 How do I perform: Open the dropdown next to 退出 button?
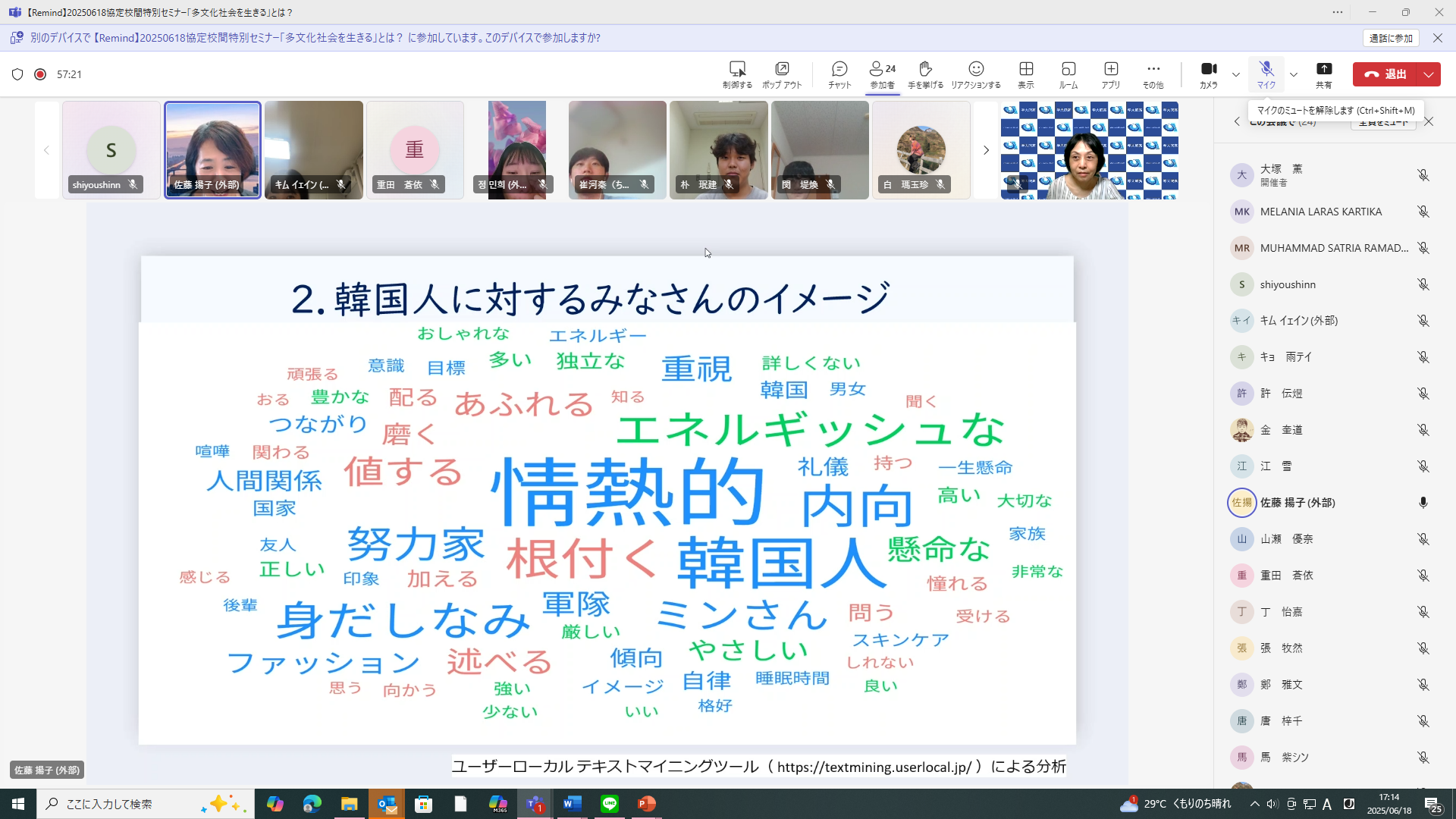coord(1429,74)
